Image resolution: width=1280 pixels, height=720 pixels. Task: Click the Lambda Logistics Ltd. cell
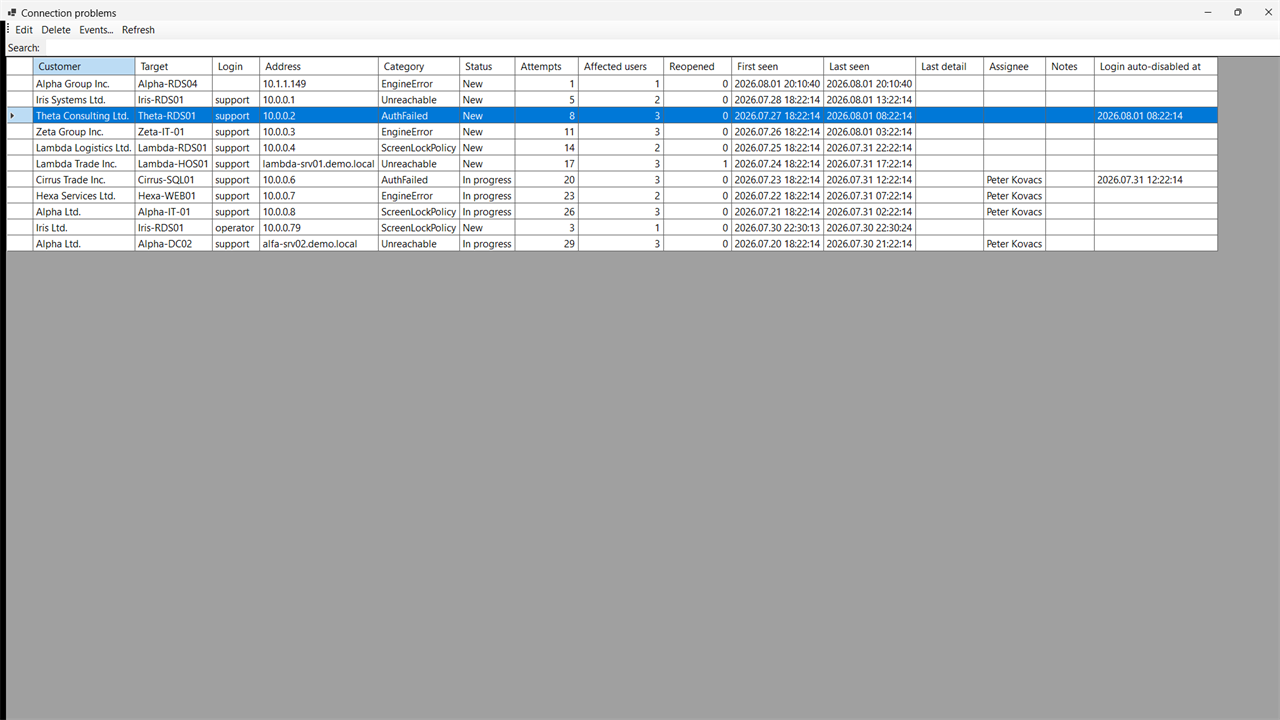coord(84,148)
